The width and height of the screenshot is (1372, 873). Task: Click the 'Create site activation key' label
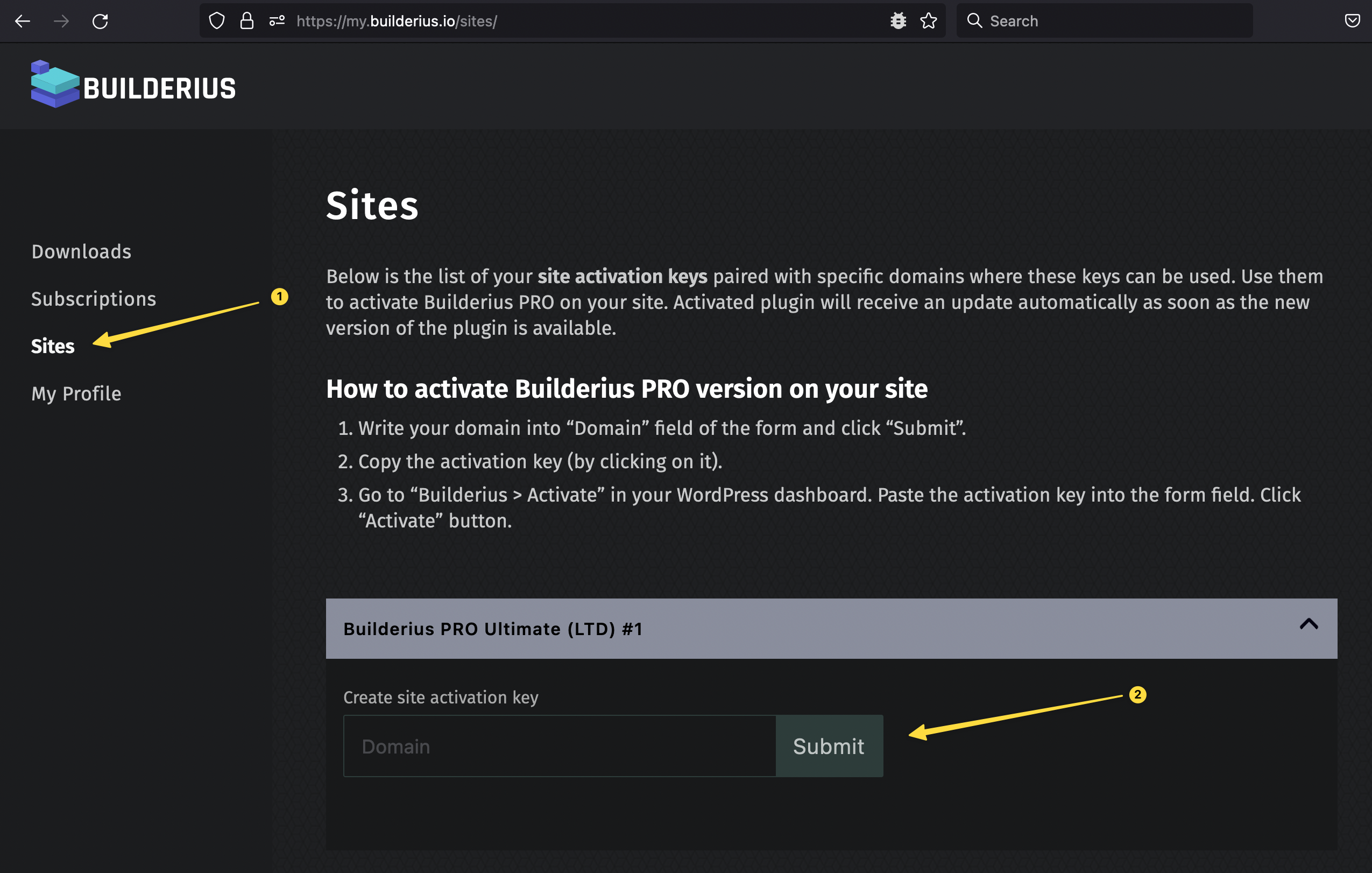point(441,697)
